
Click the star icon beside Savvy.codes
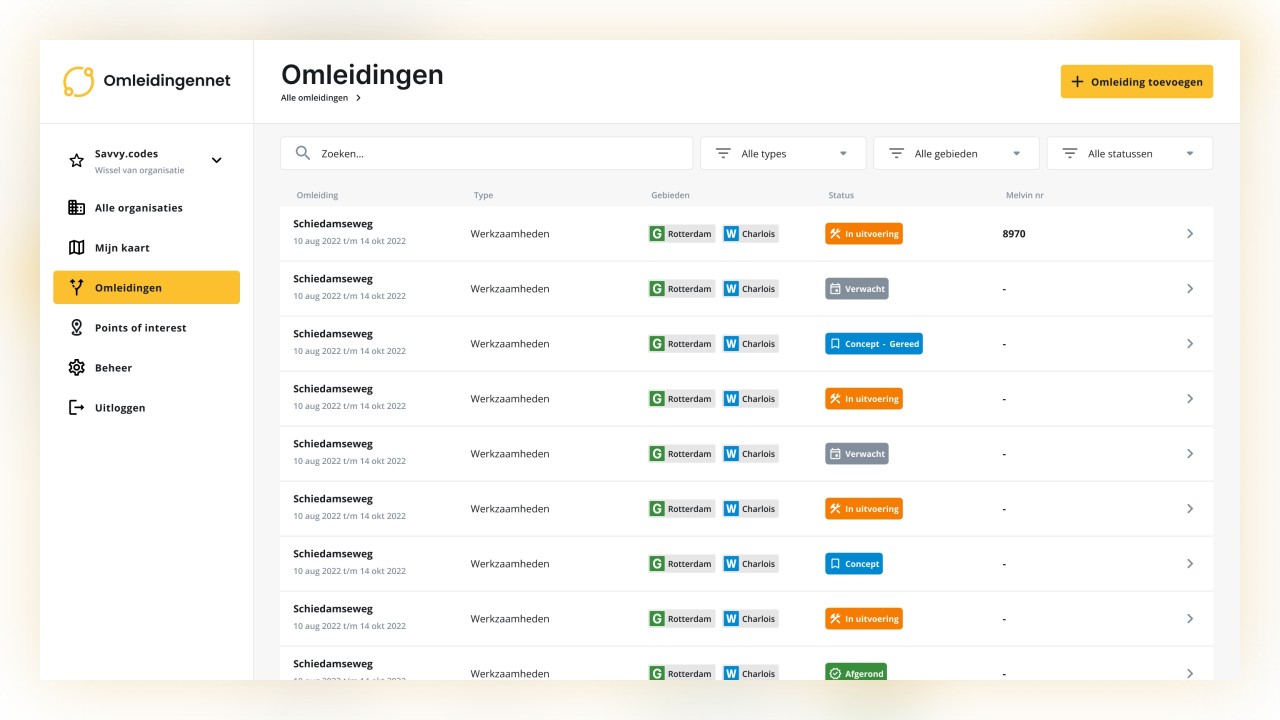pyautogui.click(x=76, y=160)
